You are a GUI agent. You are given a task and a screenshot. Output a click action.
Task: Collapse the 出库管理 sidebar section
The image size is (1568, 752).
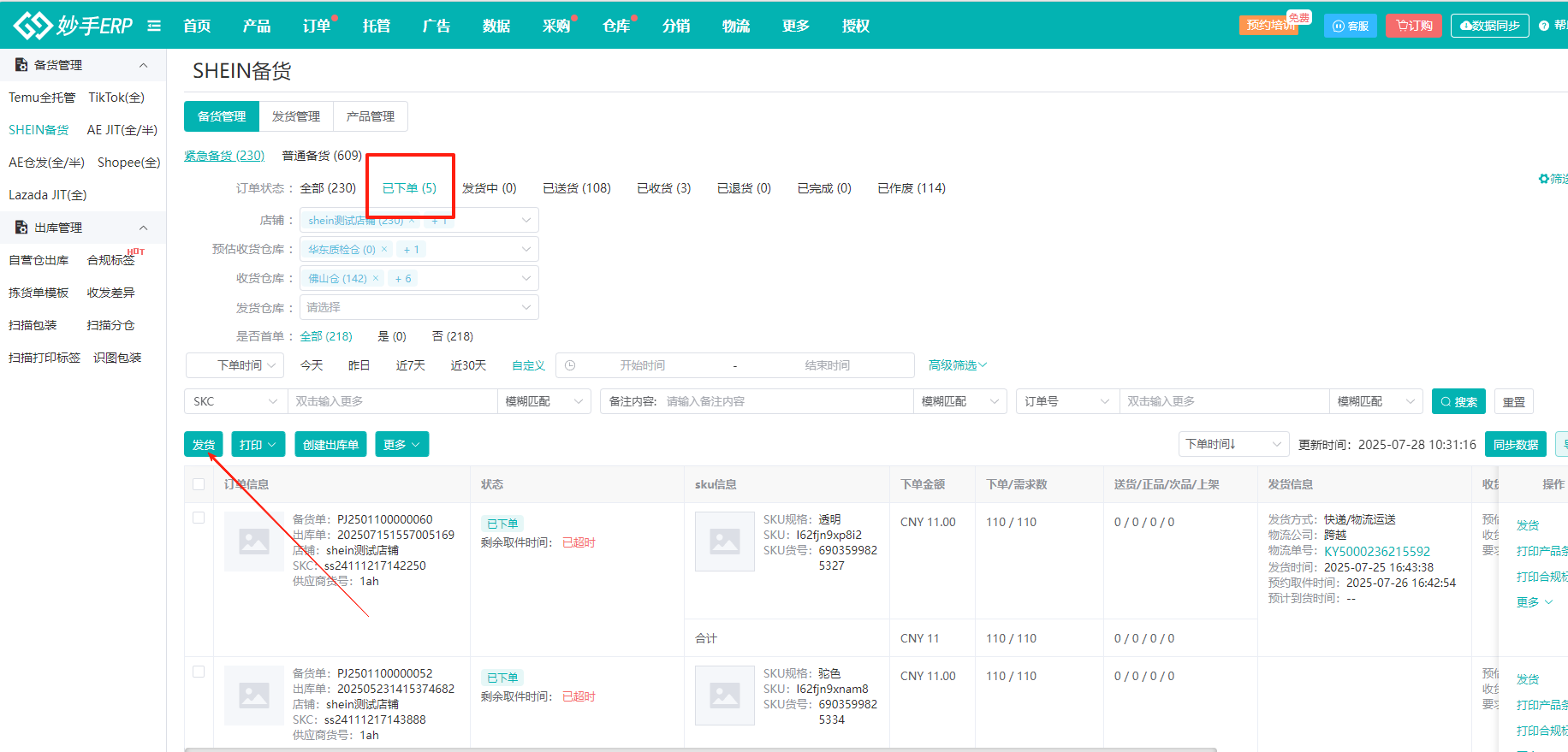coord(143,228)
